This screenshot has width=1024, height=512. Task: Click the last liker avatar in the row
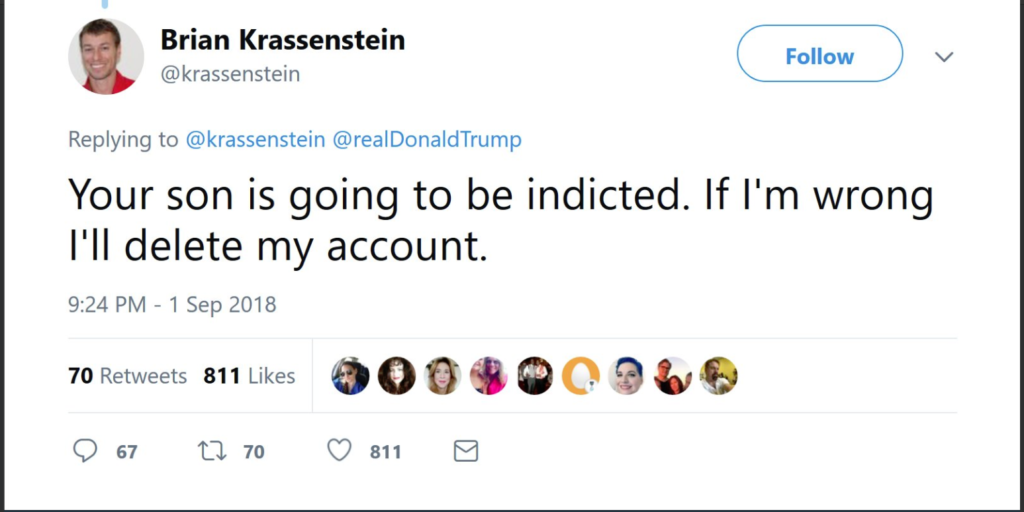(718, 376)
